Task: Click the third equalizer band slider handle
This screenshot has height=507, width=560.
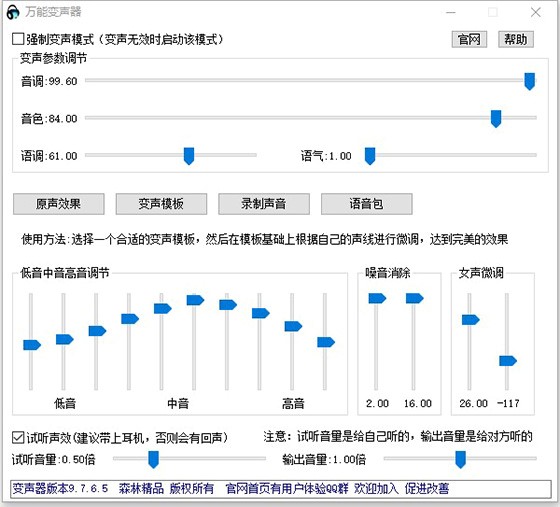Action: [97, 331]
